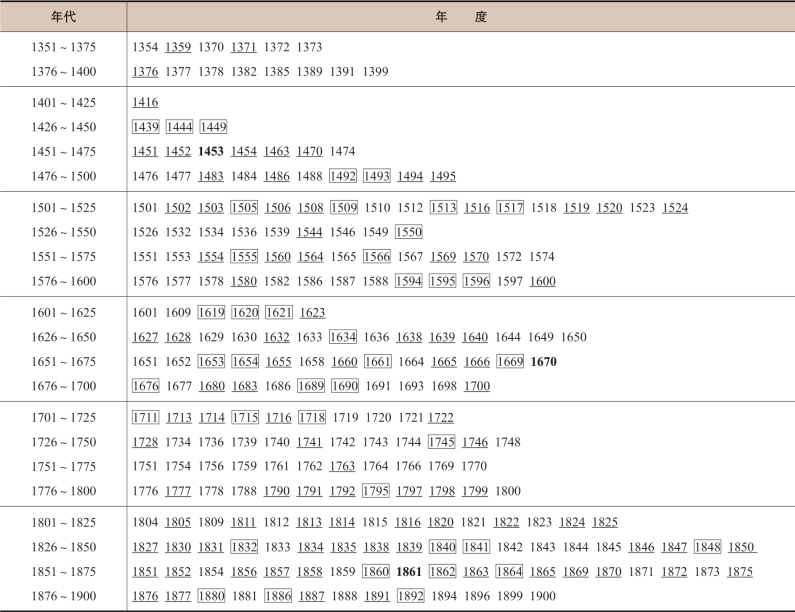Click the 年度 column header
The width and height of the screenshot is (795, 612).
[461, 17]
